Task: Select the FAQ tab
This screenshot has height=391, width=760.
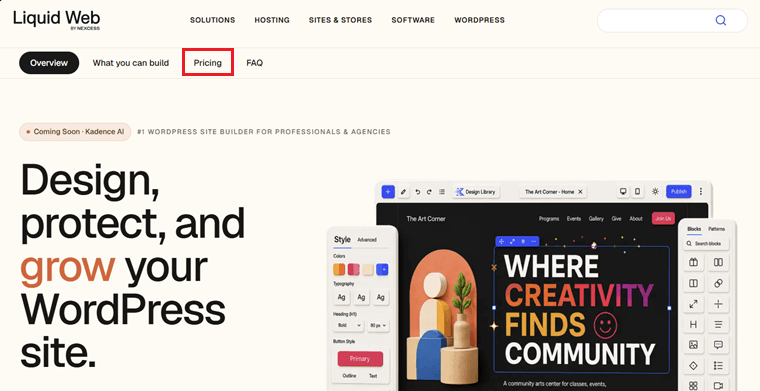Action: [254, 63]
